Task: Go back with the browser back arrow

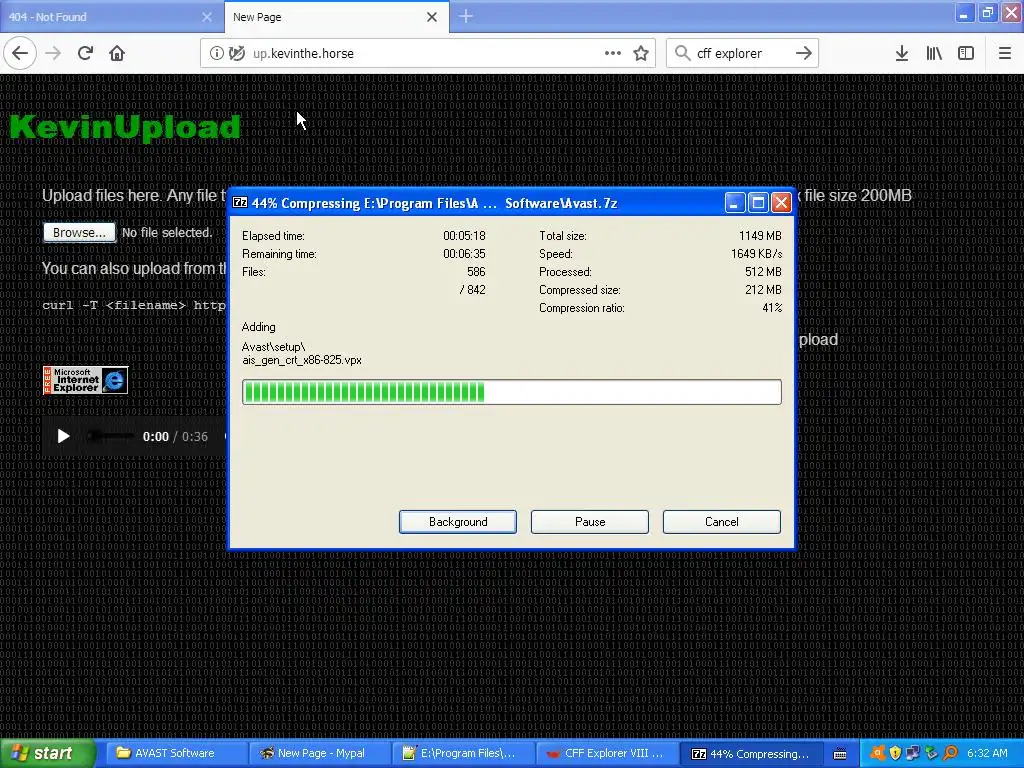Action: 20,53
